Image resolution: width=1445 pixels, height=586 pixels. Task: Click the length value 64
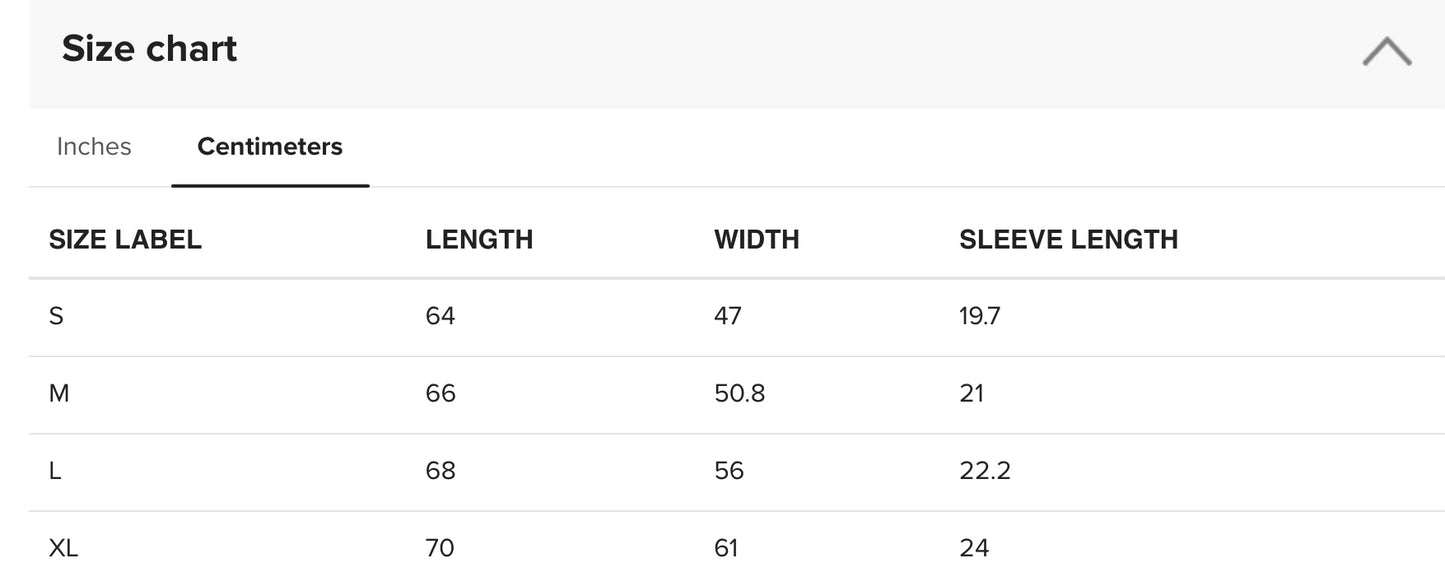pyautogui.click(x=440, y=317)
